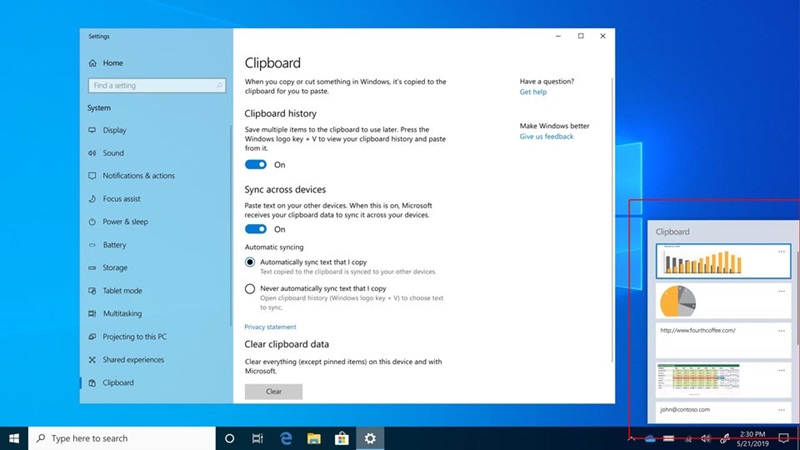Click the Settings page vertical scrollbar
Screen dimensions: 800x450
pos(611,200)
